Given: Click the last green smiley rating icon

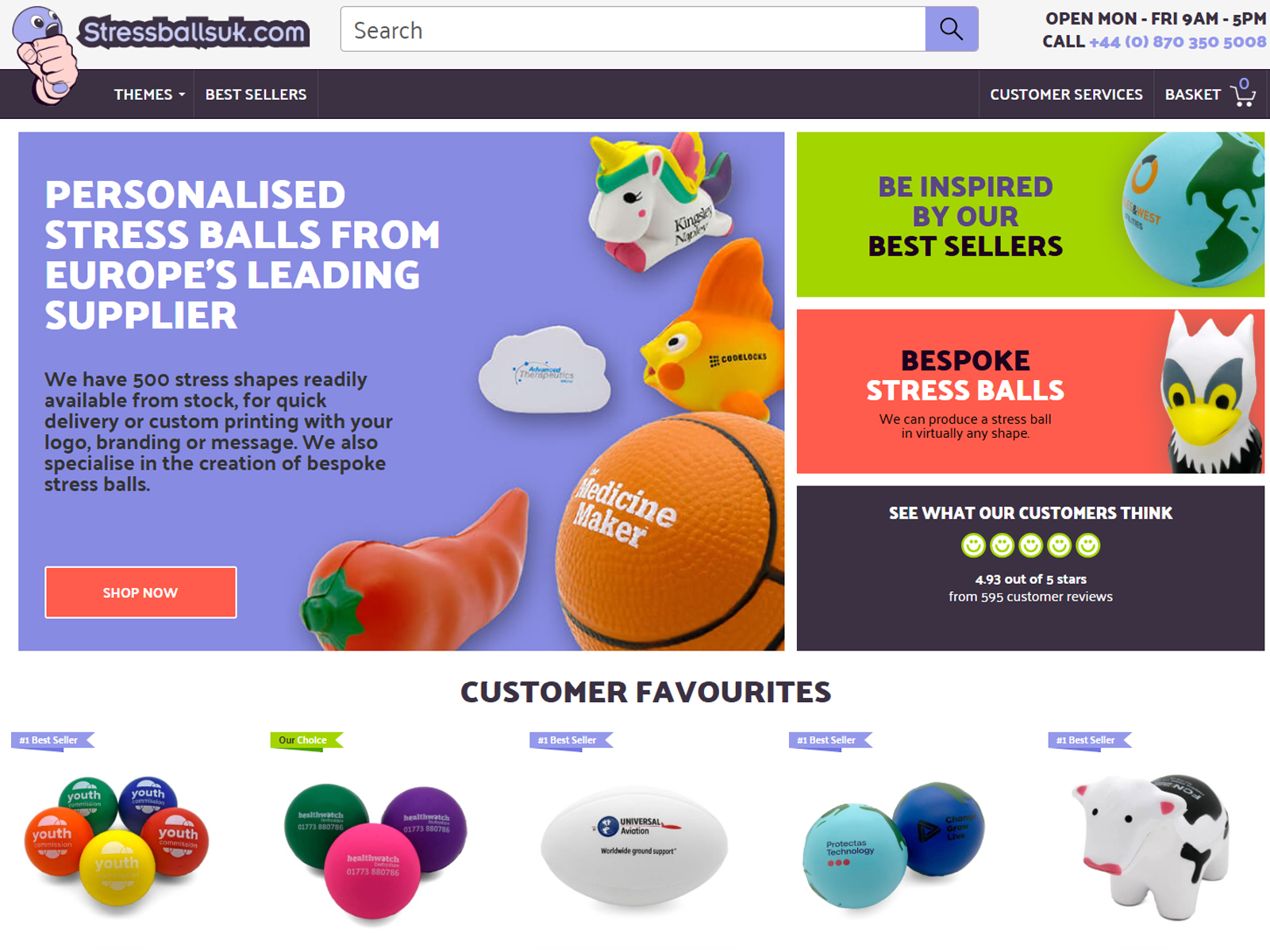Looking at the screenshot, I should tap(1087, 545).
